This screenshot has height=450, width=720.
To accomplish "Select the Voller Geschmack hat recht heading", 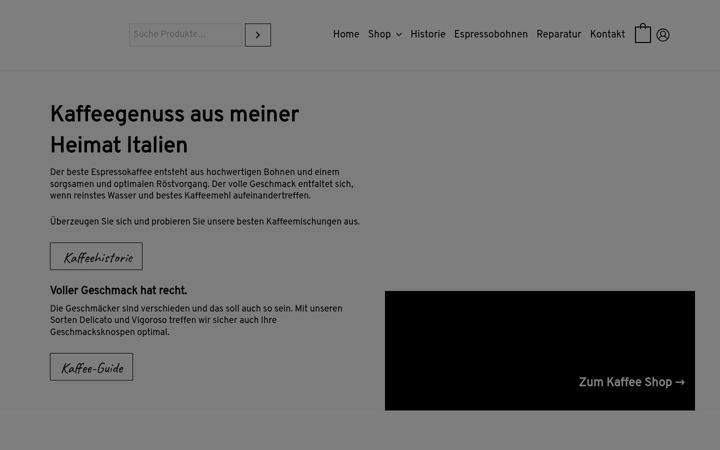I will [118, 291].
